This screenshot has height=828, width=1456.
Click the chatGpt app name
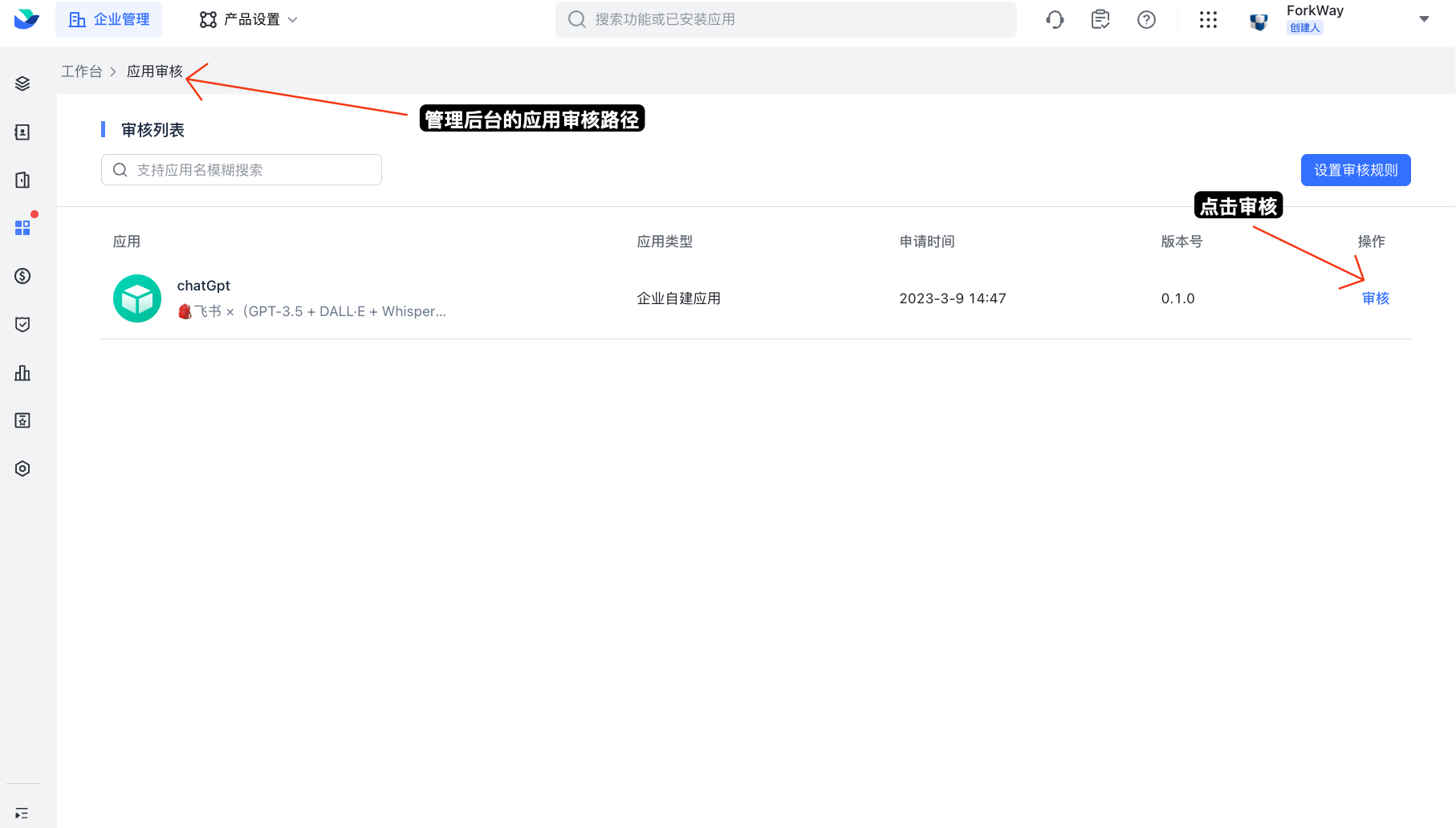pyautogui.click(x=204, y=286)
